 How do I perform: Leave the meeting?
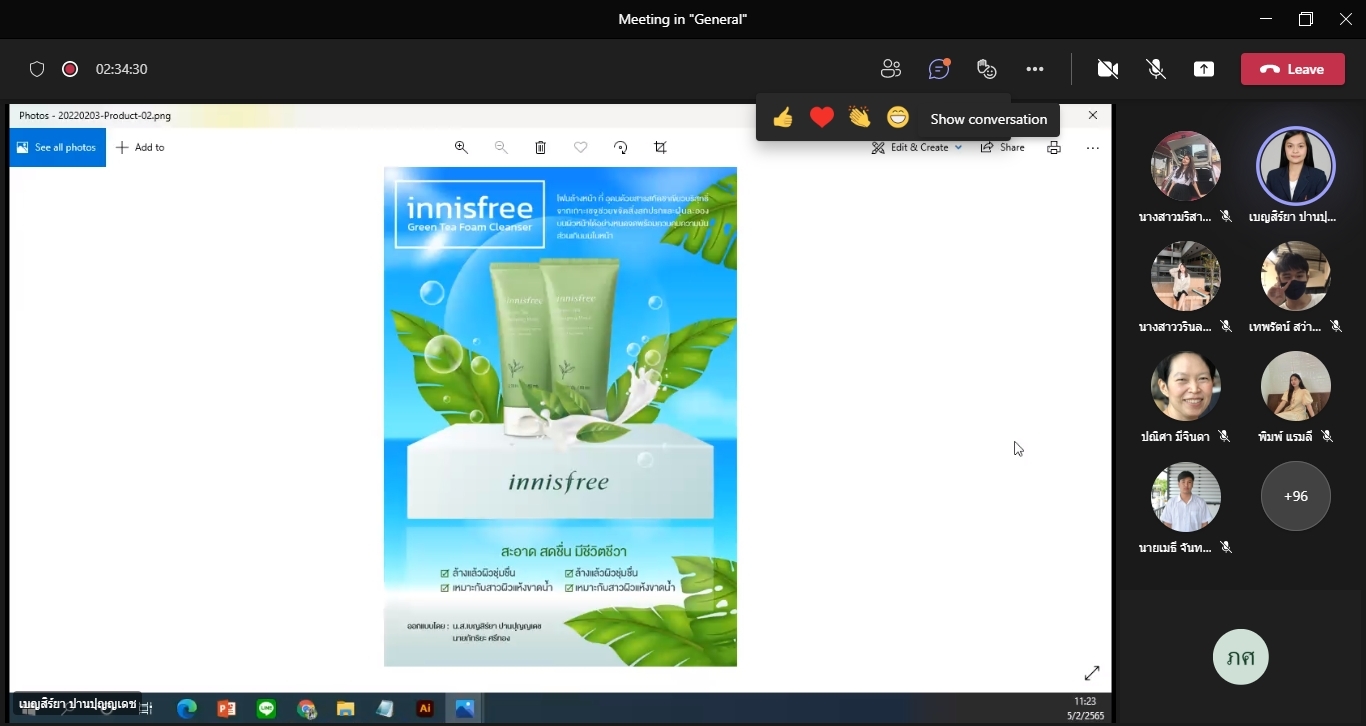(1292, 69)
